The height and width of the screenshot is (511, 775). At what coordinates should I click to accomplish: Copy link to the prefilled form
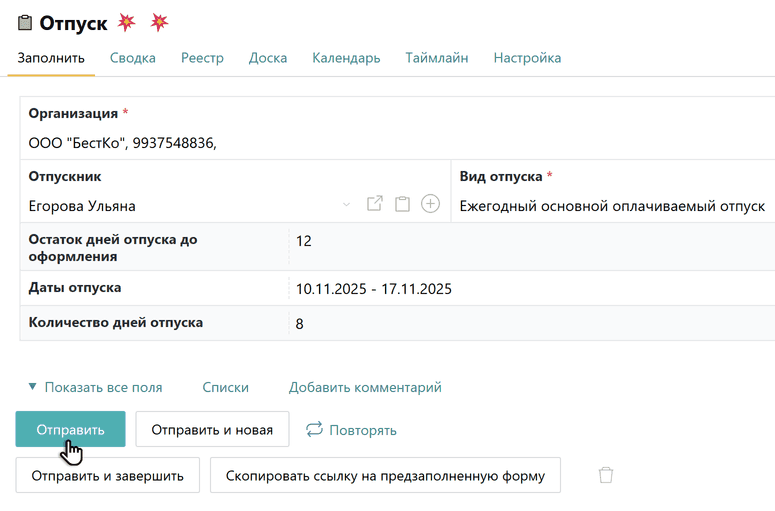(x=385, y=475)
